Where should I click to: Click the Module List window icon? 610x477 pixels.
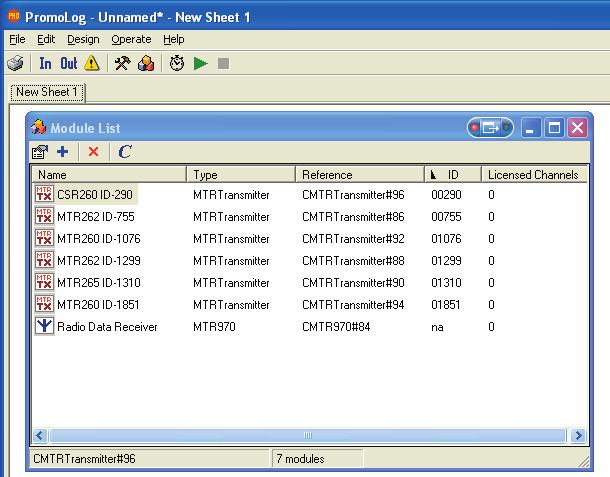[x=39, y=127]
